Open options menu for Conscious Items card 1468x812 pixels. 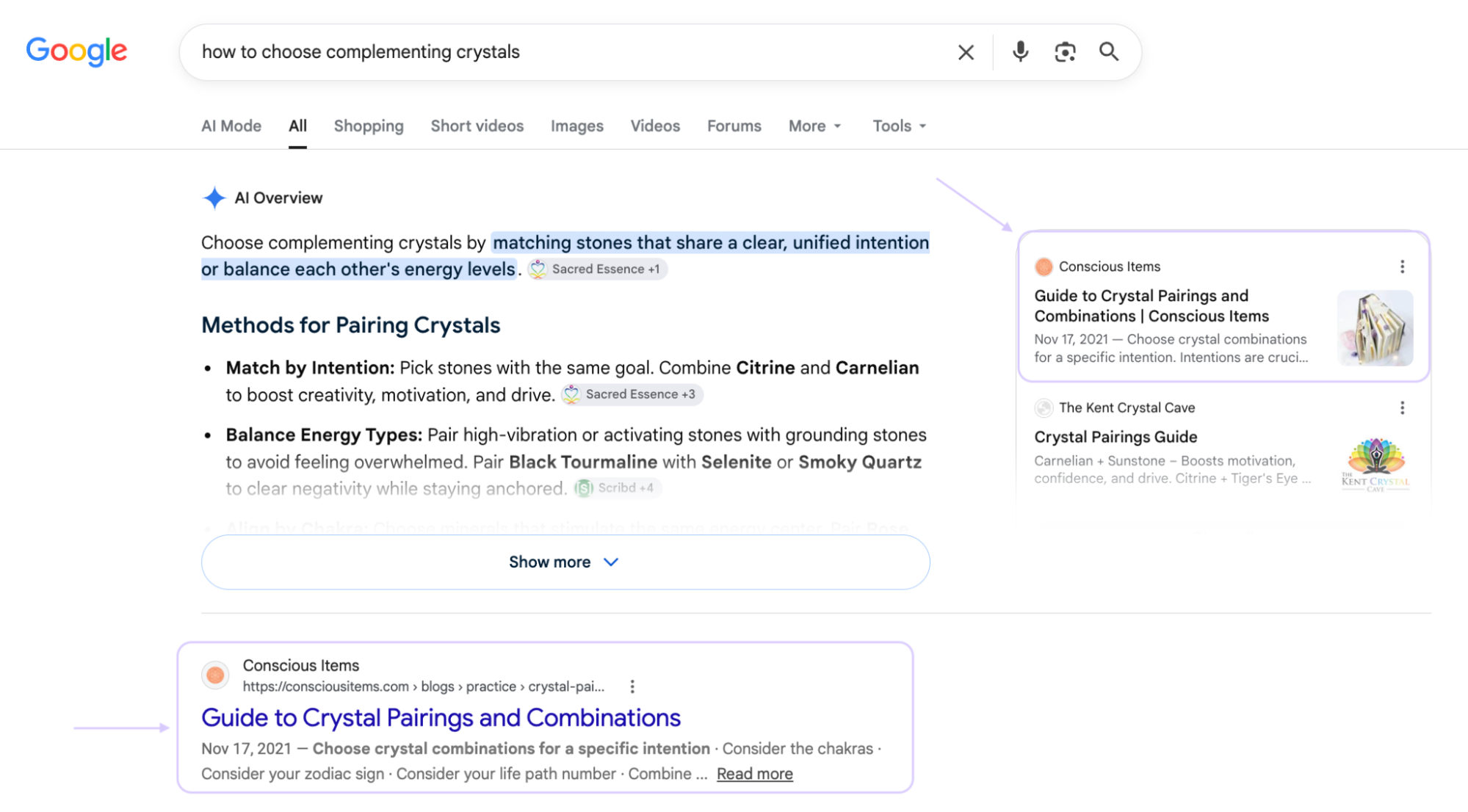point(1402,267)
